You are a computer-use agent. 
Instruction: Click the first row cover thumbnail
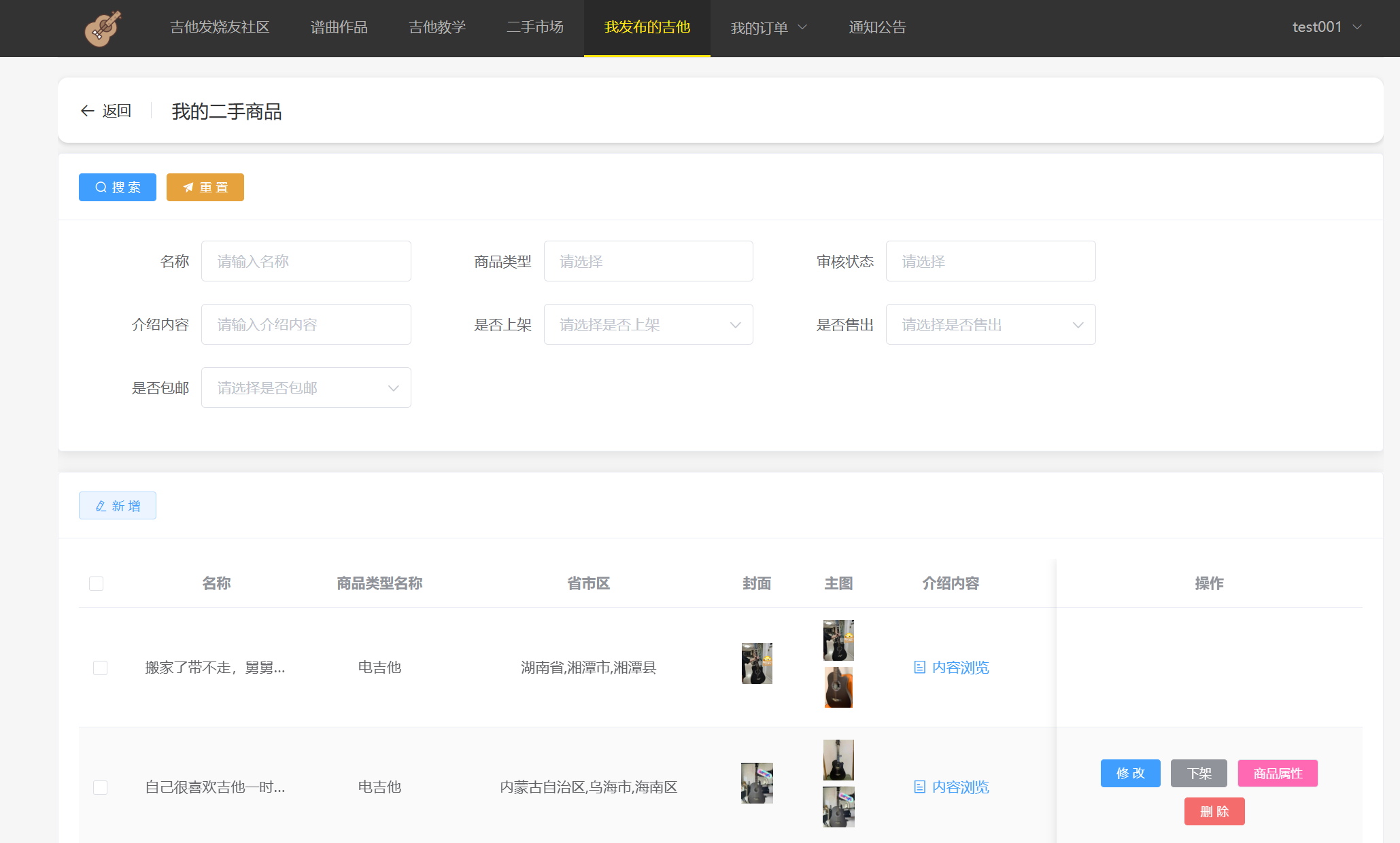(x=756, y=663)
